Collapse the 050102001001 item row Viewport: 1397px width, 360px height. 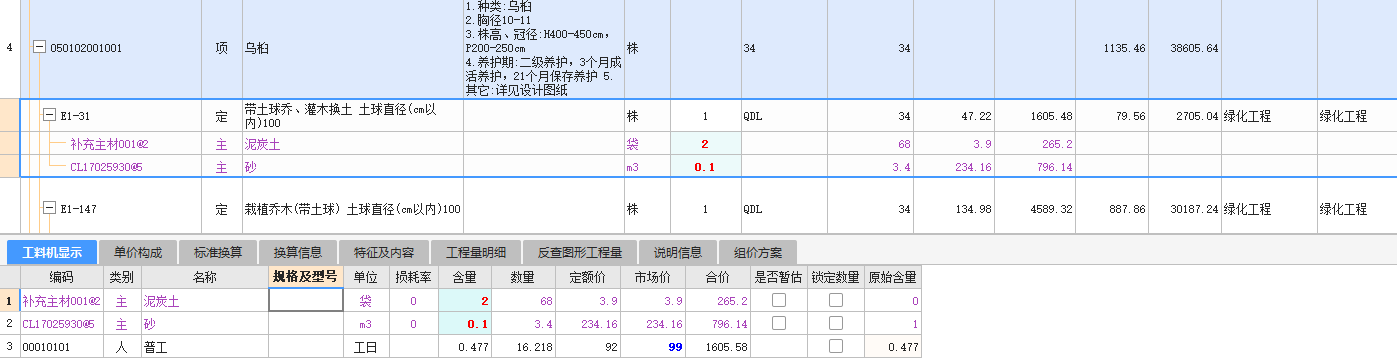tap(39, 47)
